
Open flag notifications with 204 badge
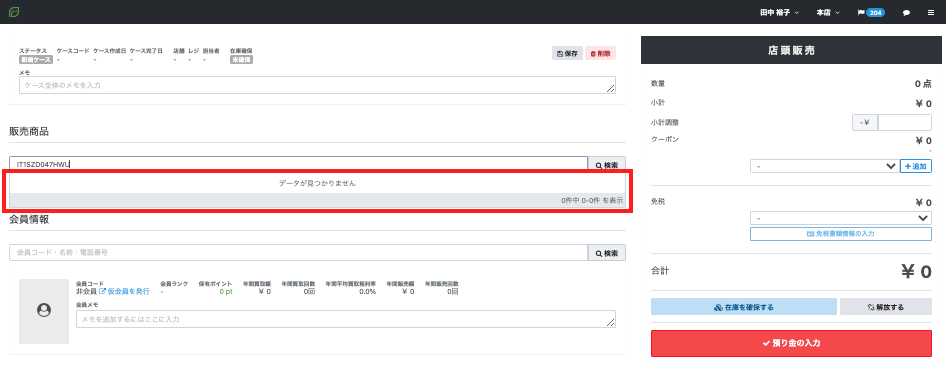[870, 12]
